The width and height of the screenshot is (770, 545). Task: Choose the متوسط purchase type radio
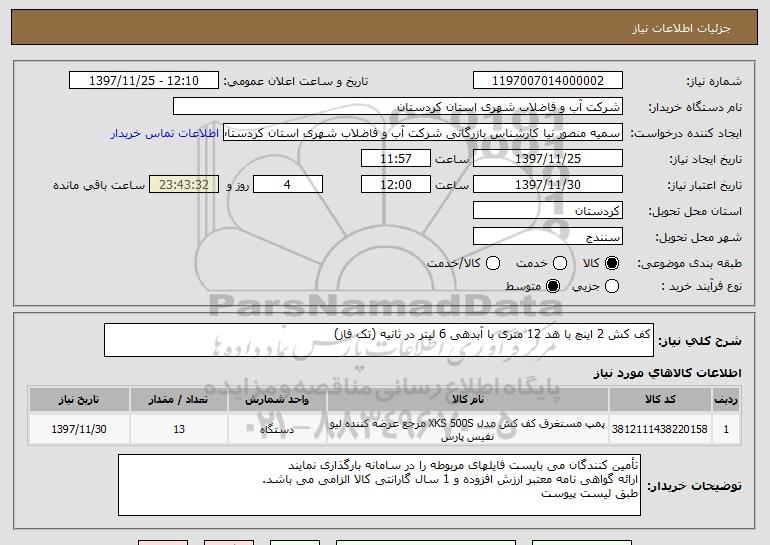(553, 286)
